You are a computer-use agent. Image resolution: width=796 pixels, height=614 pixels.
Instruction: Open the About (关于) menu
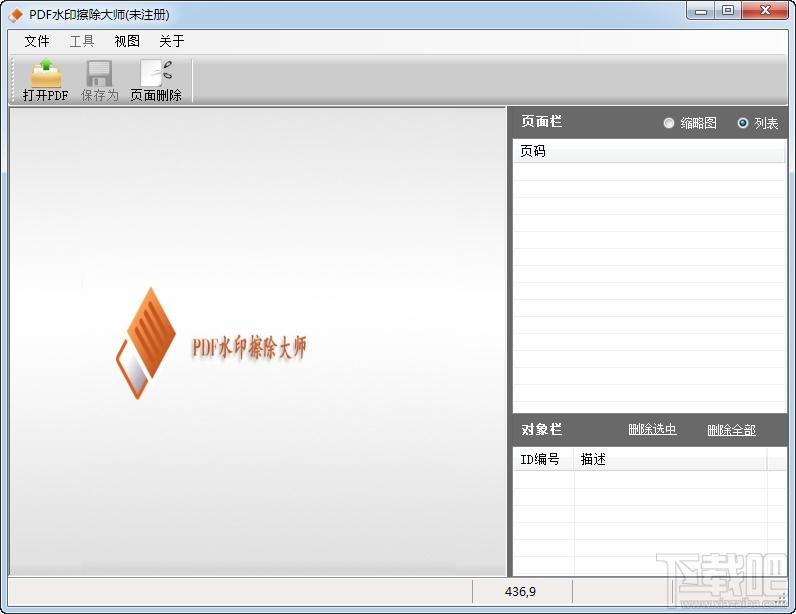[172, 41]
